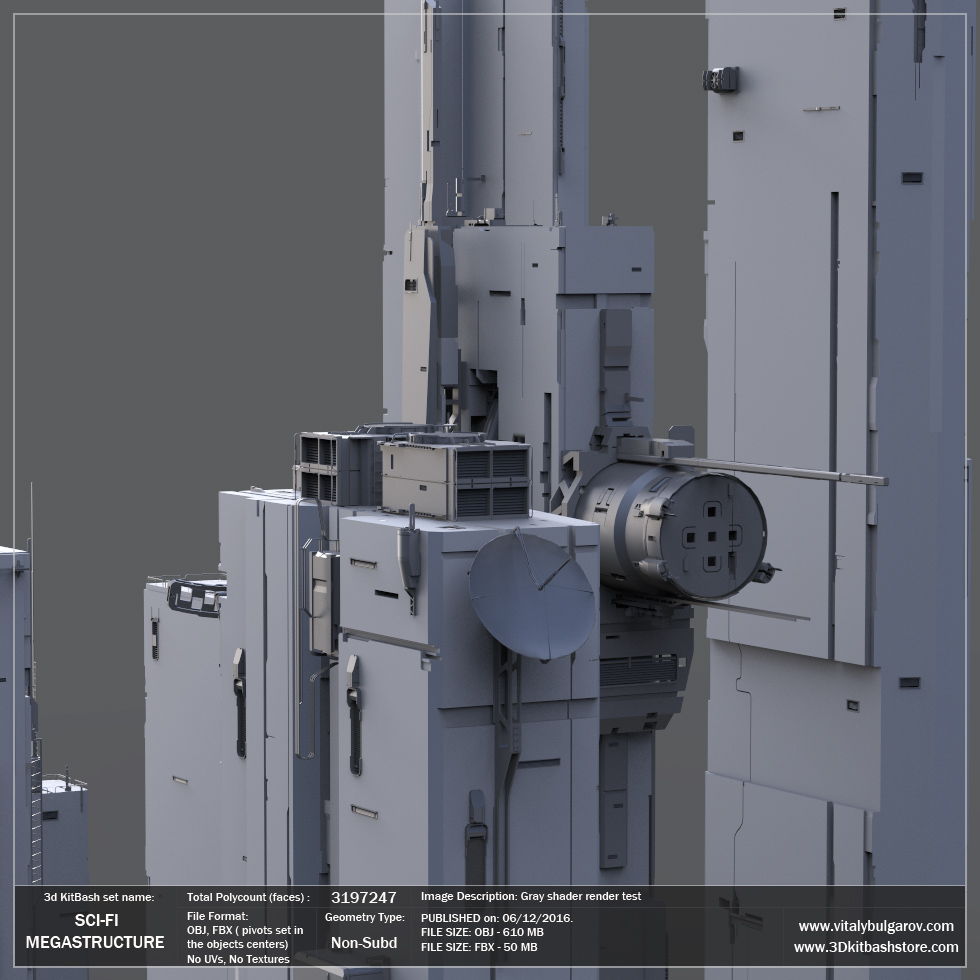
Task: Click the 'Geometry Type:' label
Action: pyautogui.click(x=364, y=918)
